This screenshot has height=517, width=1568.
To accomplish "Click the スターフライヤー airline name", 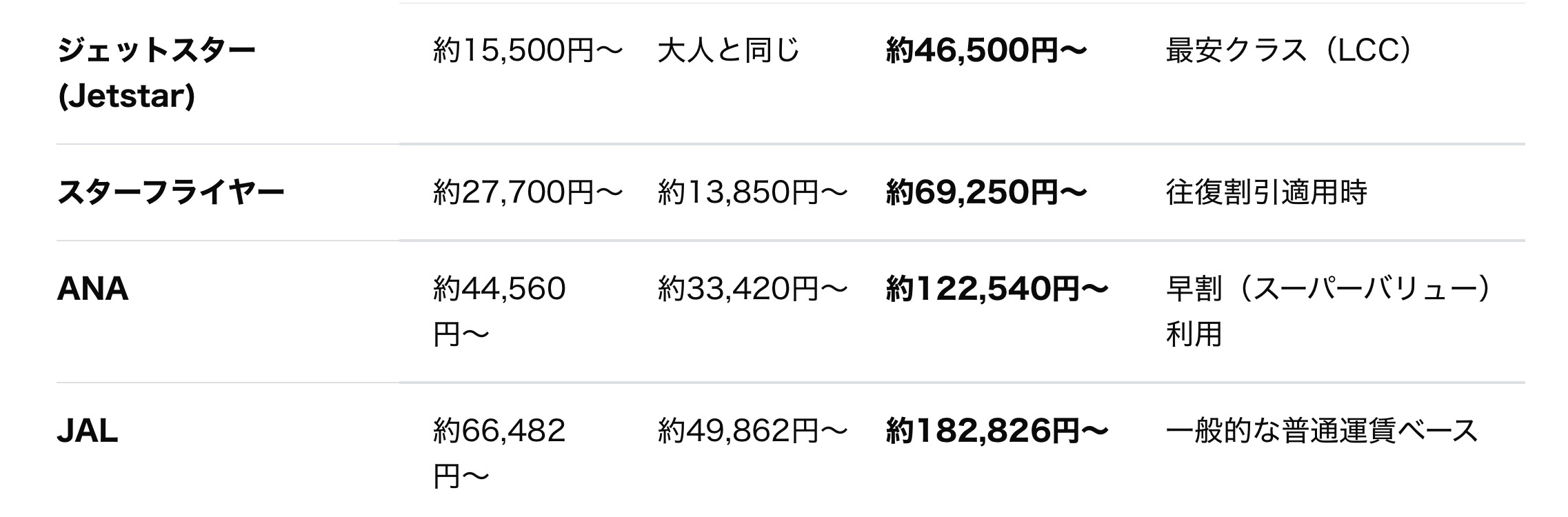I will (x=170, y=192).
